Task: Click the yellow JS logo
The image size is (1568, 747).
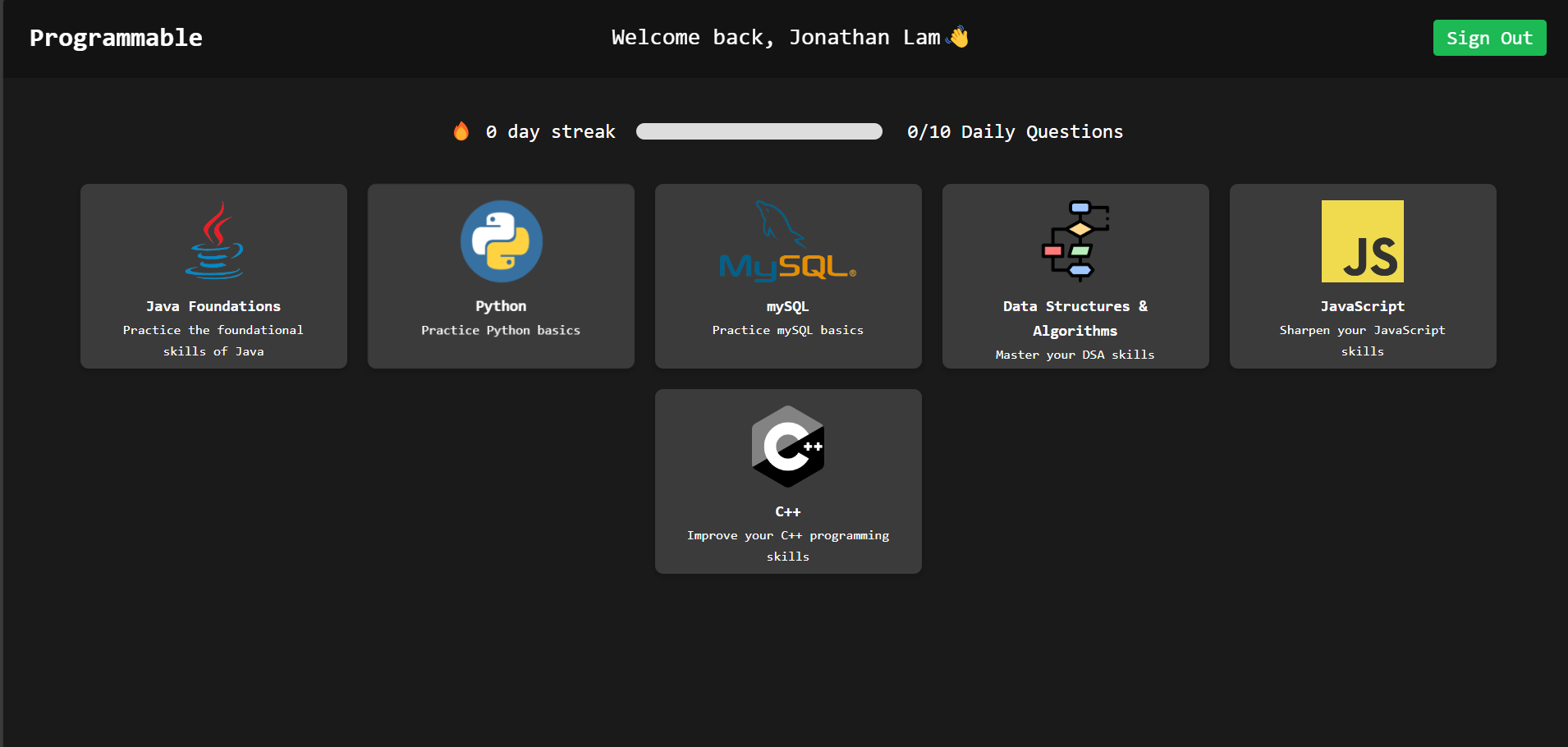Action: pyautogui.click(x=1363, y=241)
